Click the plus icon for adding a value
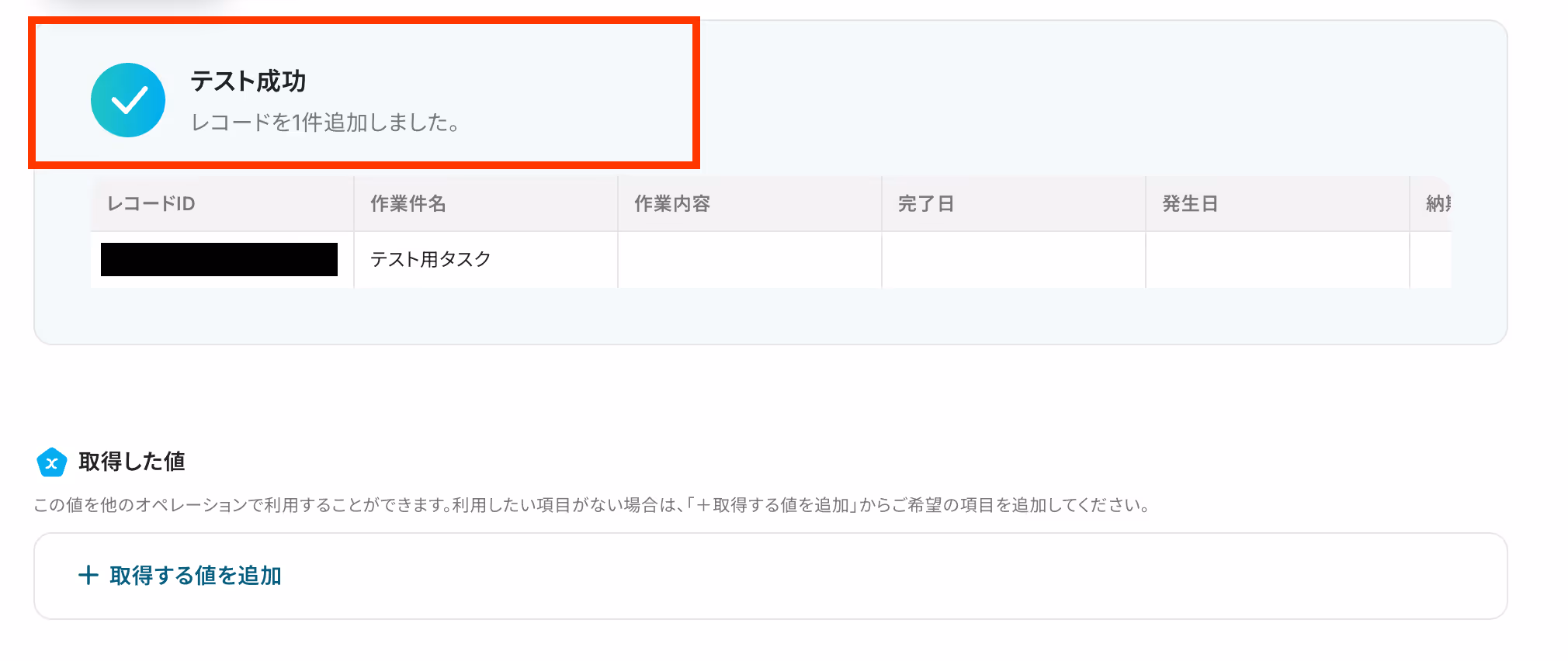 [x=88, y=575]
